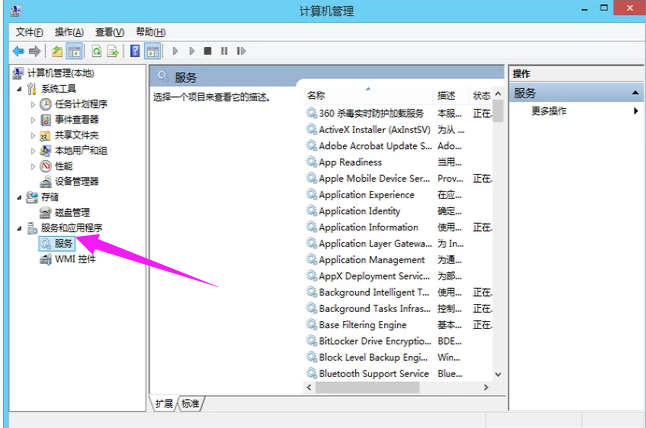646x428 pixels.
Task: Click the Help toolbar icon
Action: click(x=135, y=50)
